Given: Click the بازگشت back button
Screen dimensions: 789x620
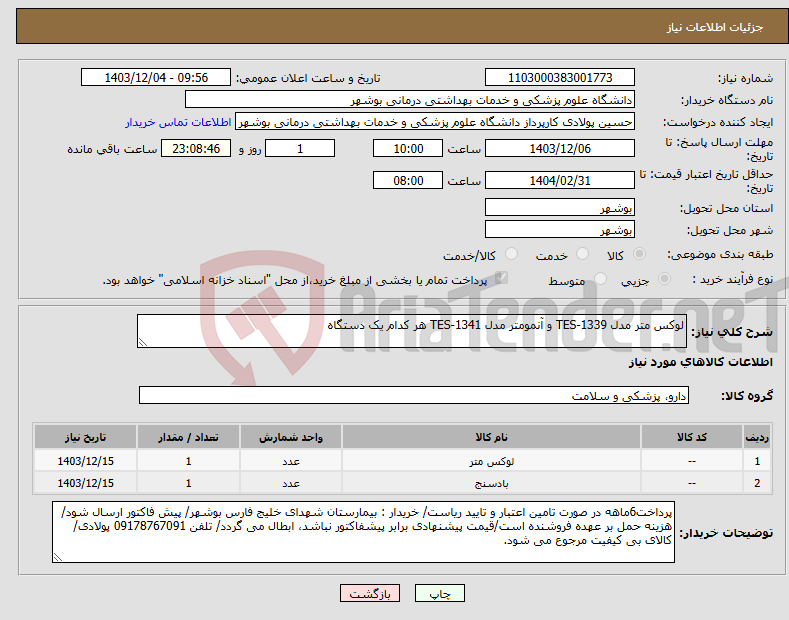Looking at the screenshot, I should [370, 593].
